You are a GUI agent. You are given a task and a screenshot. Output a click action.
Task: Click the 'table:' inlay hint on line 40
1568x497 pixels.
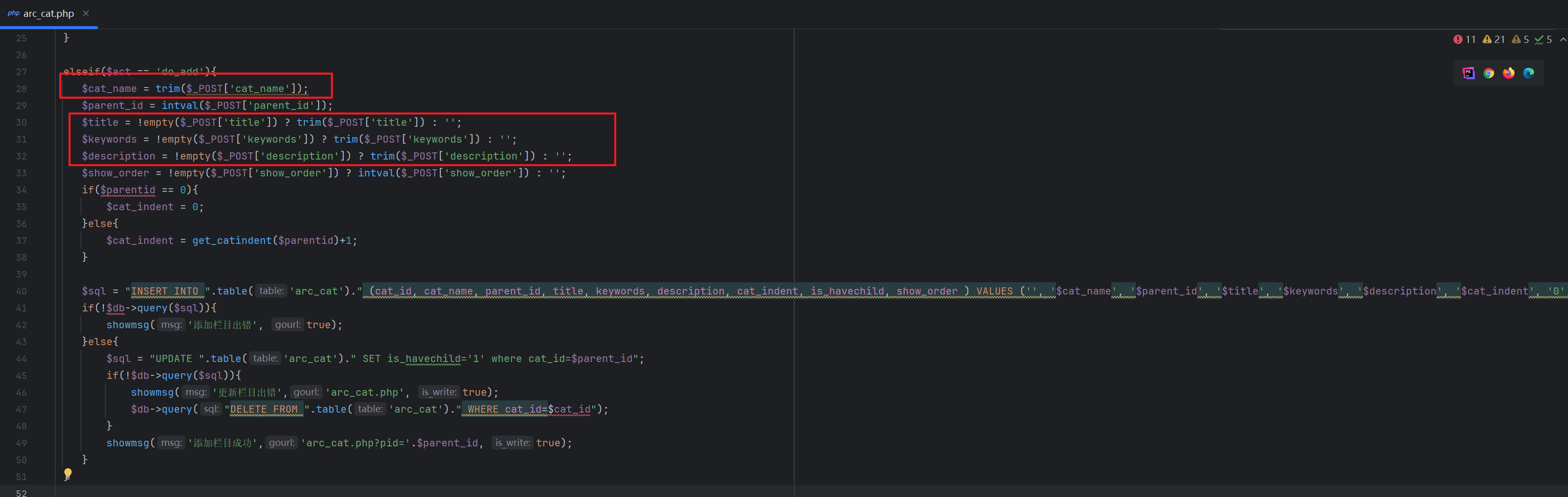click(272, 291)
